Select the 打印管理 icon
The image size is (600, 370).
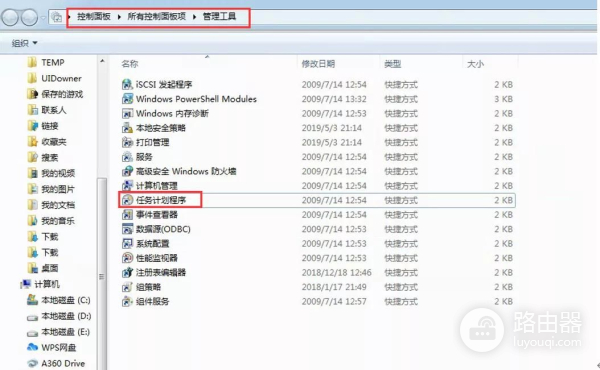(x=127, y=142)
